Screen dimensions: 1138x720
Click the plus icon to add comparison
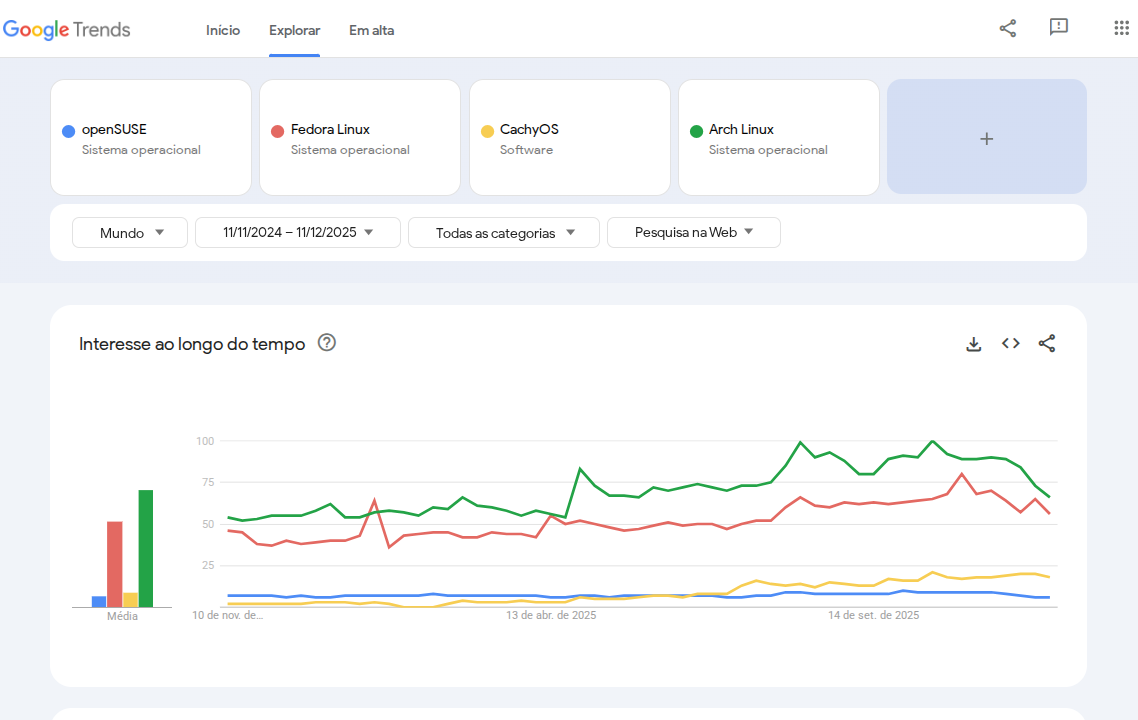point(986,138)
